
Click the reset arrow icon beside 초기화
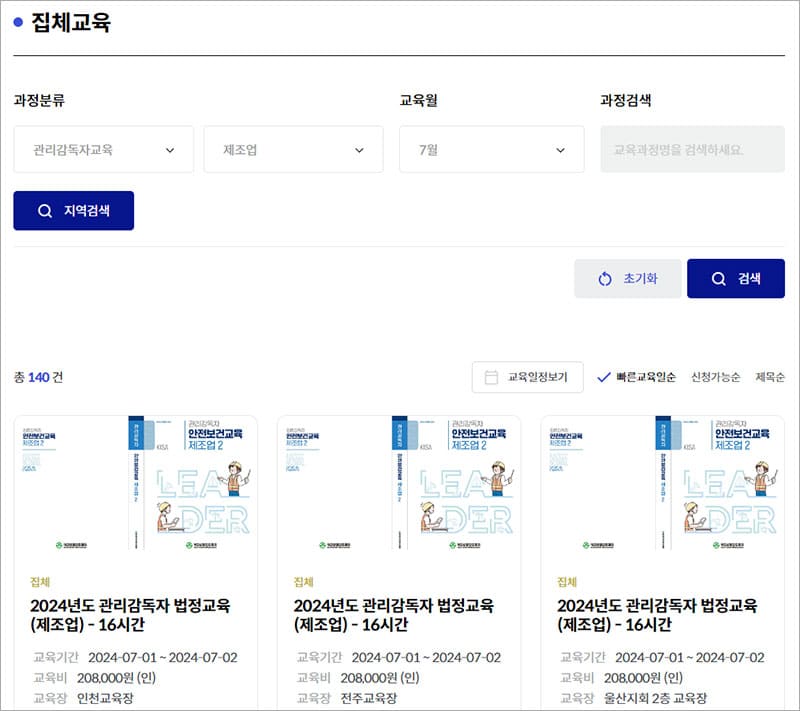(604, 279)
